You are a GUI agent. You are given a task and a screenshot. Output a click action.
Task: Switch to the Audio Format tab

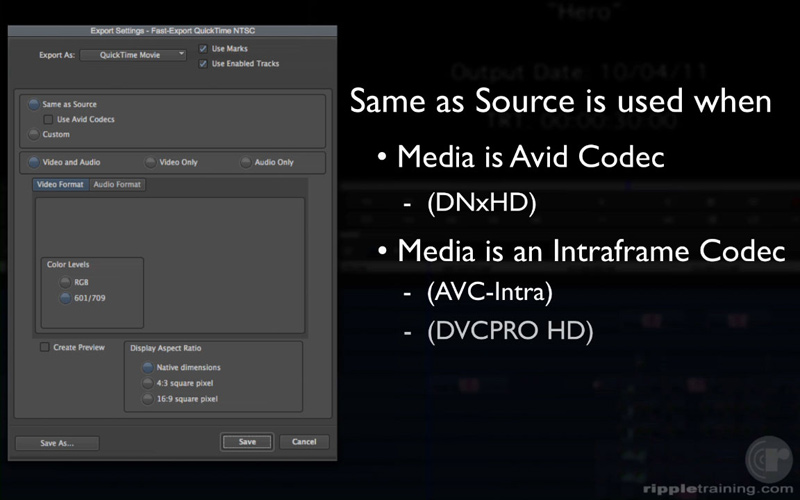click(117, 185)
